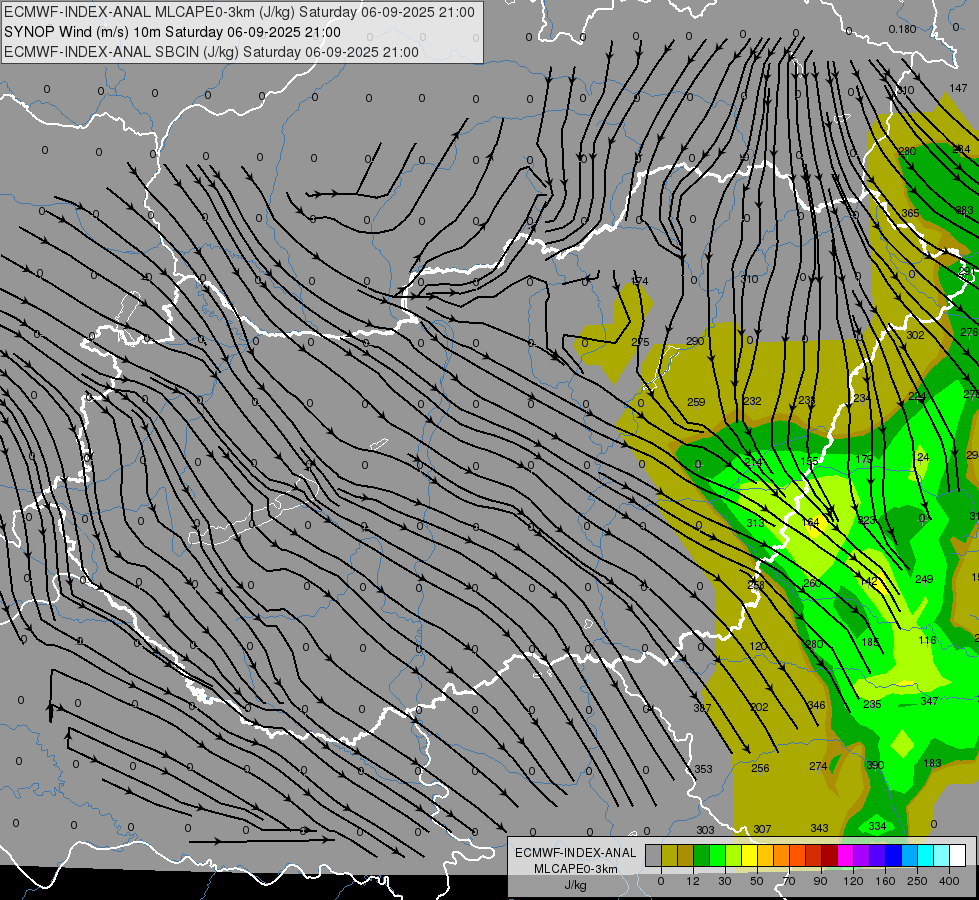Click the map value 0.180
Image resolution: width=979 pixels, height=900 pixels.
pos(902,29)
